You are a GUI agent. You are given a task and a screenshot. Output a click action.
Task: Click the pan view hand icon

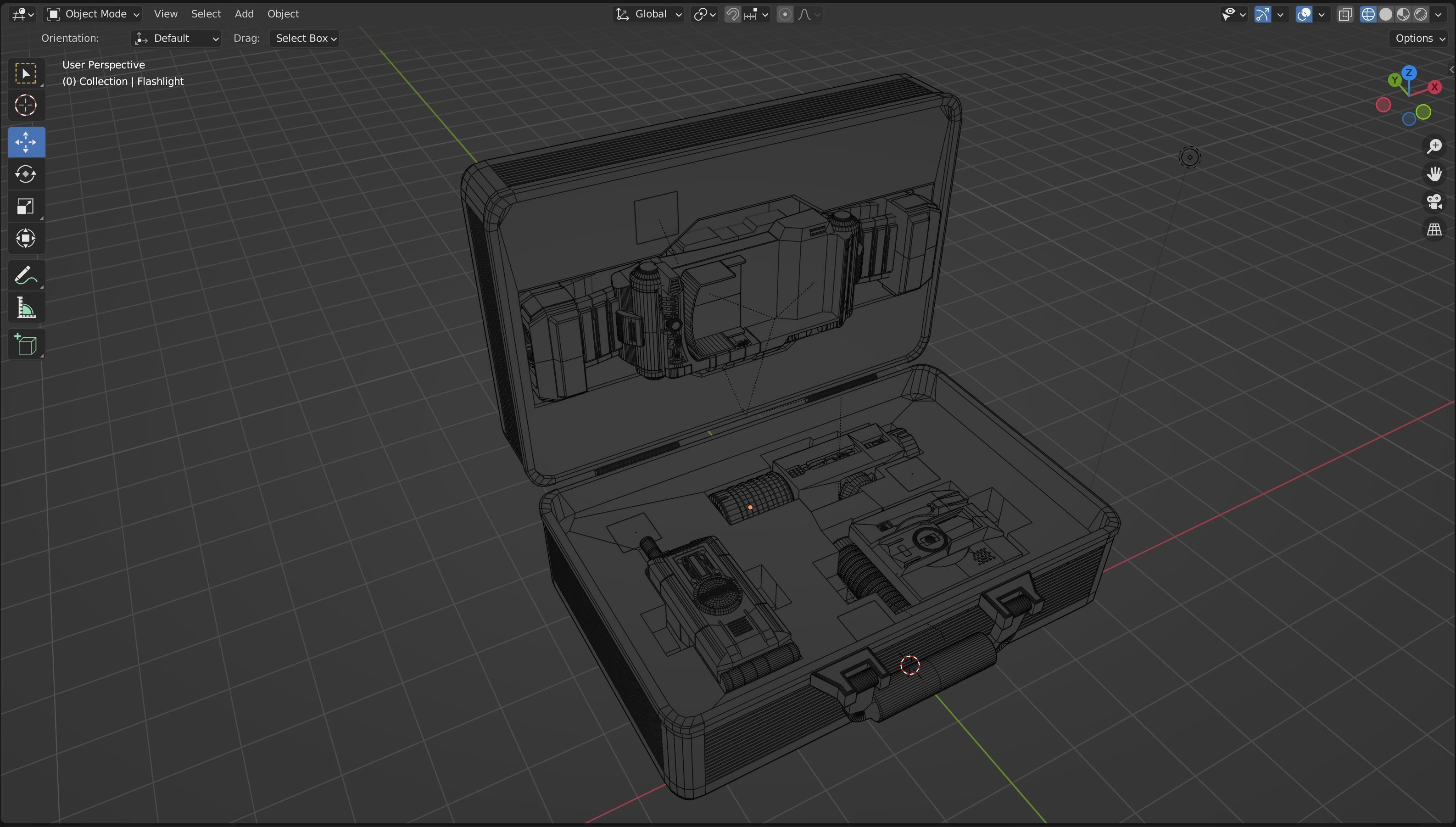(x=1435, y=174)
